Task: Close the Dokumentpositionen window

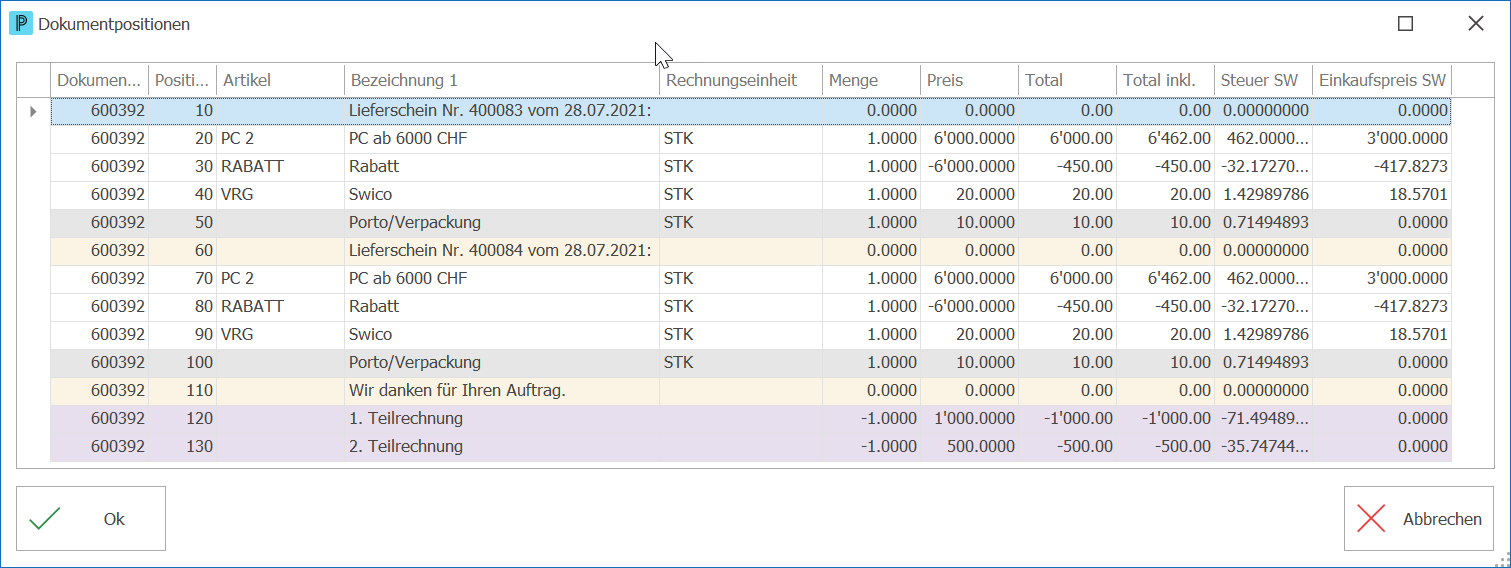Action: pos(1475,23)
